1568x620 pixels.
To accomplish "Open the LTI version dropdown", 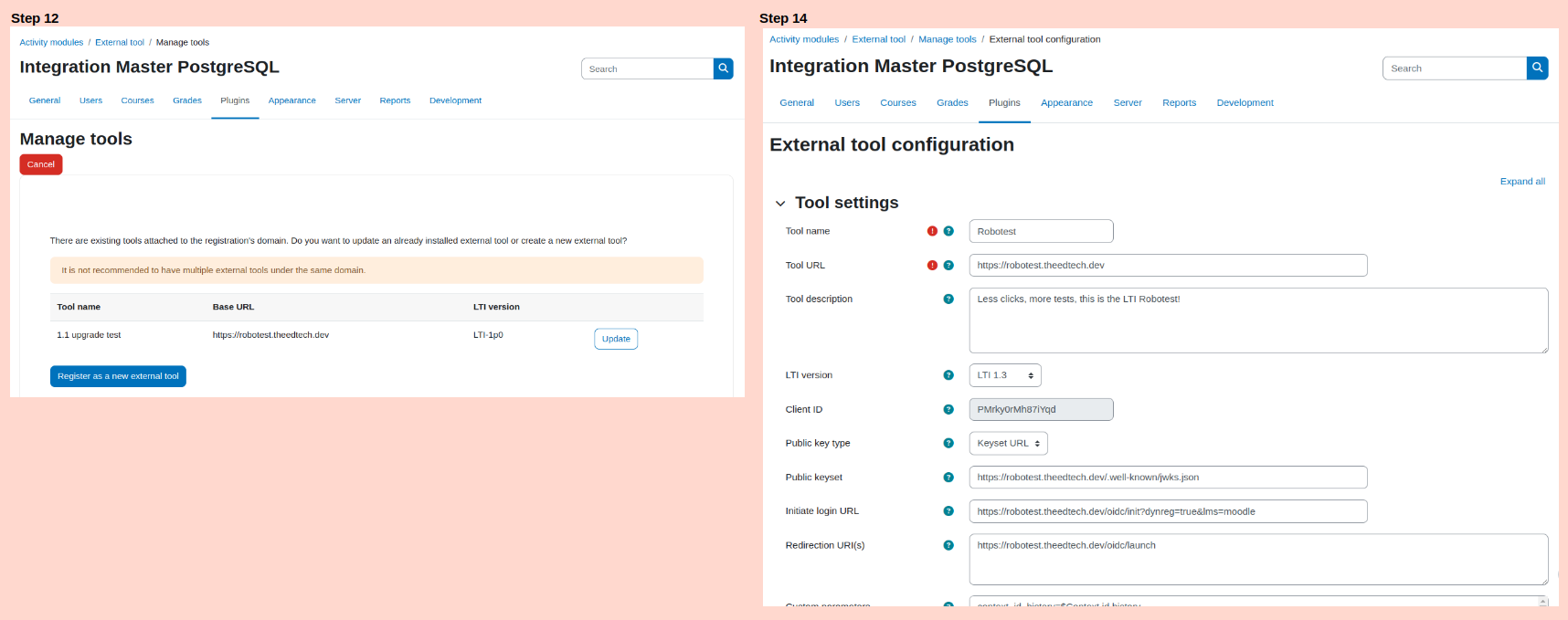I will point(1004,375).
